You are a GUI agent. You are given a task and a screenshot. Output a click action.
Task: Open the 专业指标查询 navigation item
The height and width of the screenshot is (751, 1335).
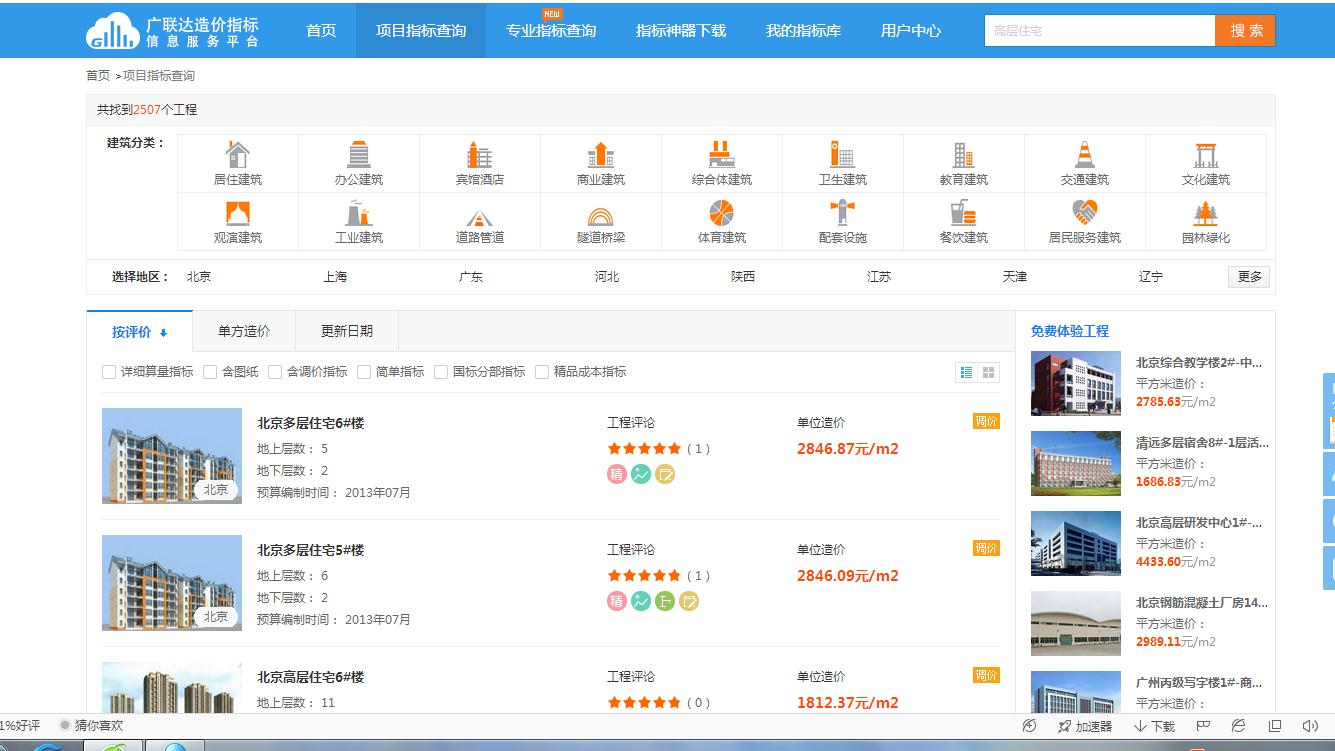click(551, 31)
